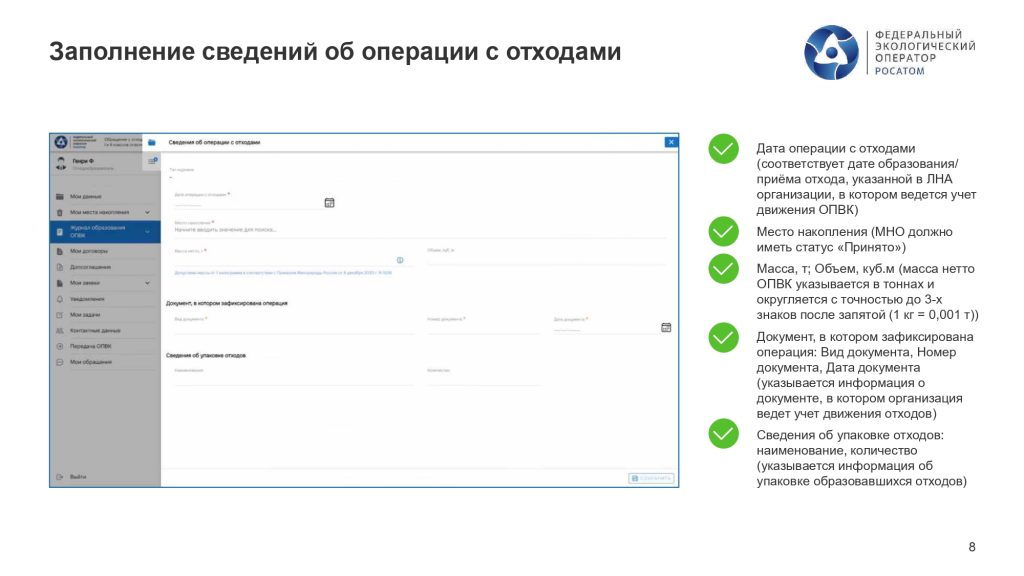Click the notifications bell icon in sidebar
The width and height of the screenshot is (1024, 576).
[x=60, y=299]
